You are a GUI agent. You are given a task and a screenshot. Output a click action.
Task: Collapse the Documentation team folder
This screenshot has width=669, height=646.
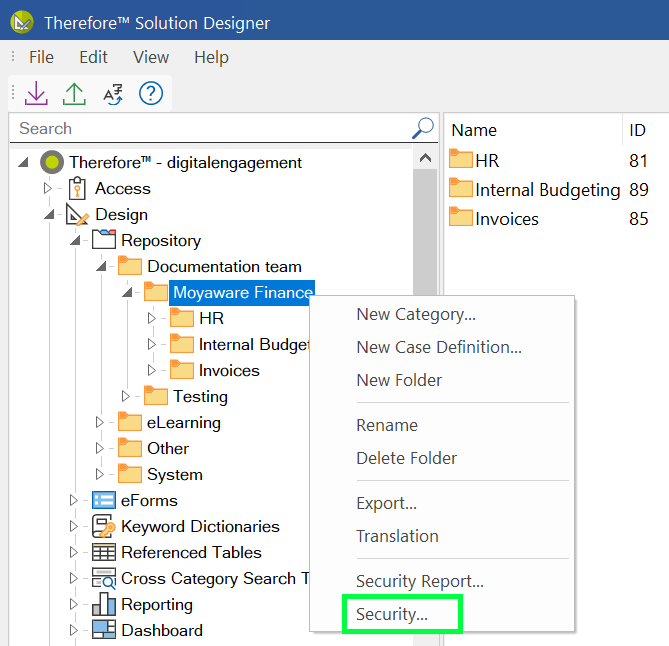pyautogui.click(x=100, y=267)
